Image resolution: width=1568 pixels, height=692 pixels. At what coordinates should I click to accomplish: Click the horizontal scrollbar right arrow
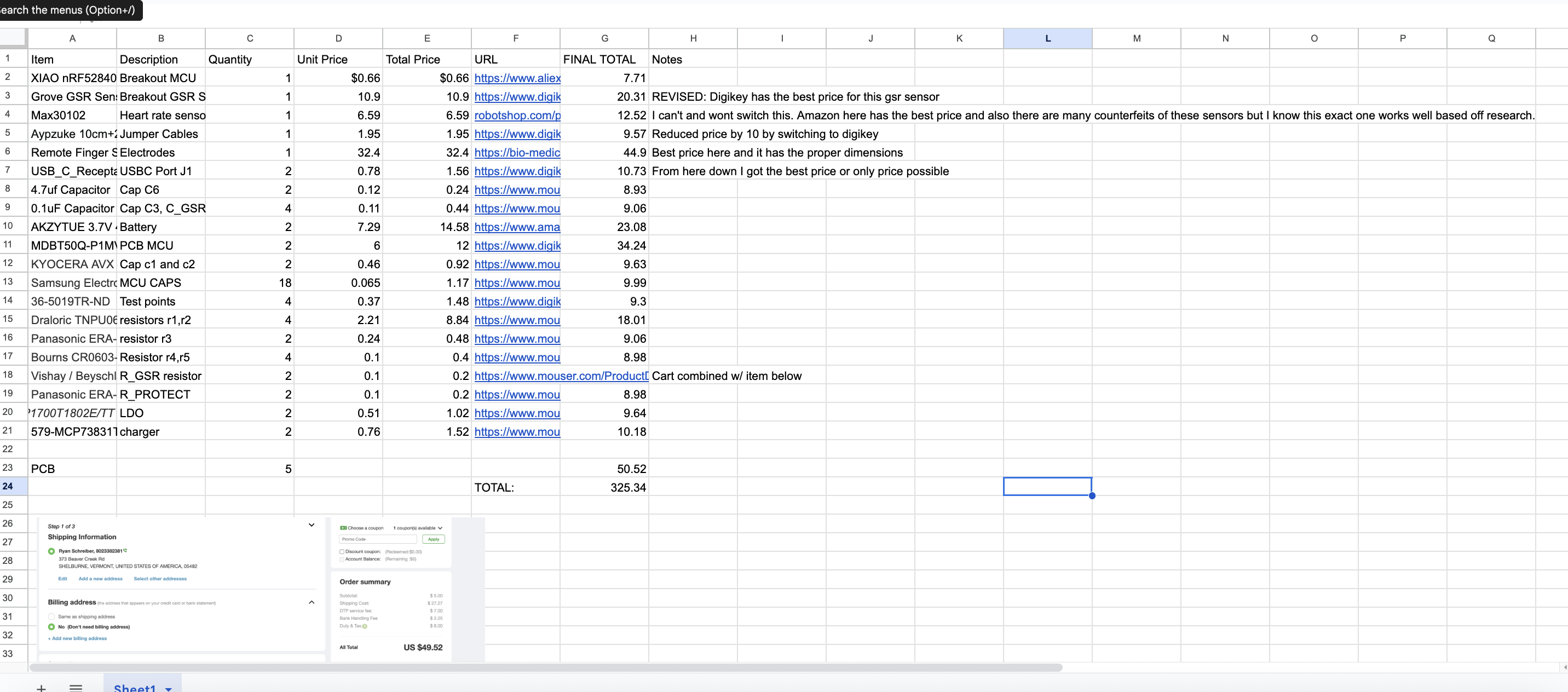1564,667
